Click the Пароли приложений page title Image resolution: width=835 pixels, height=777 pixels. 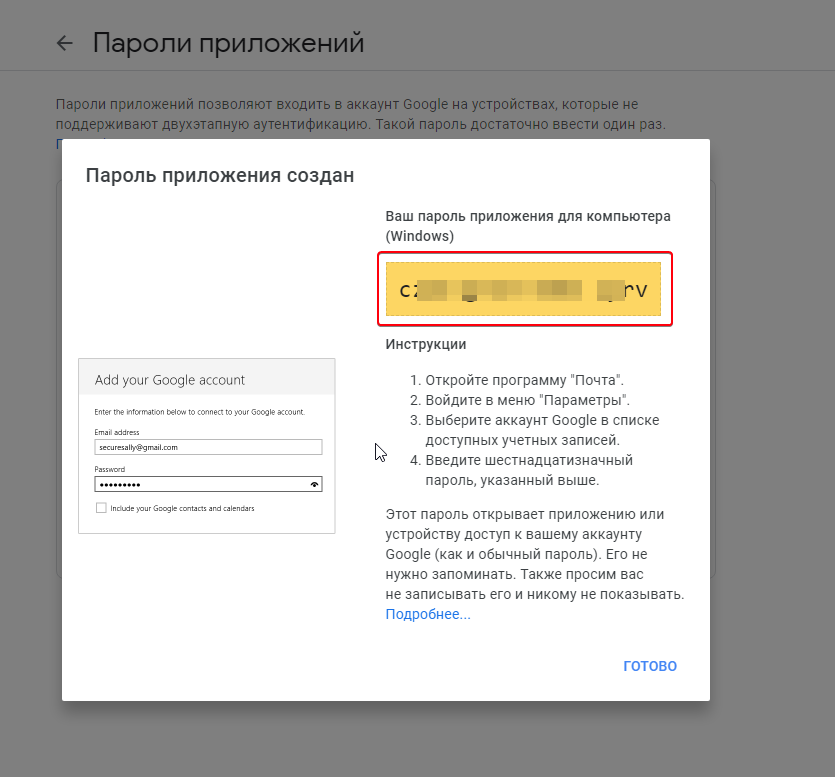coord(228,43)
